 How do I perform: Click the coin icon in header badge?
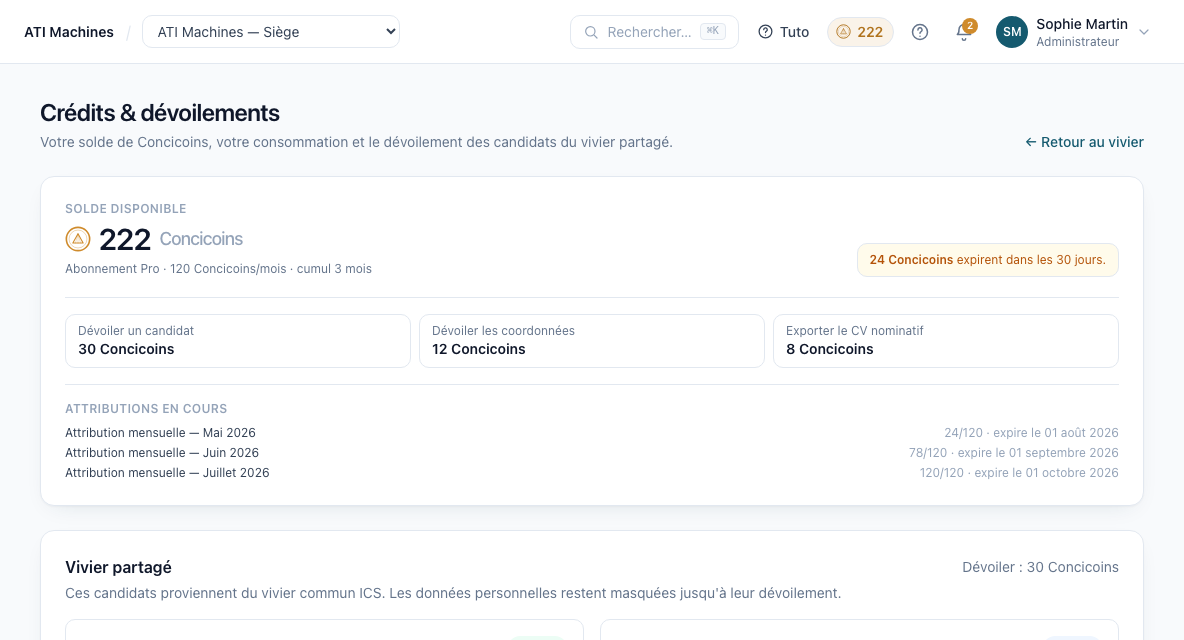coord(843,32)
